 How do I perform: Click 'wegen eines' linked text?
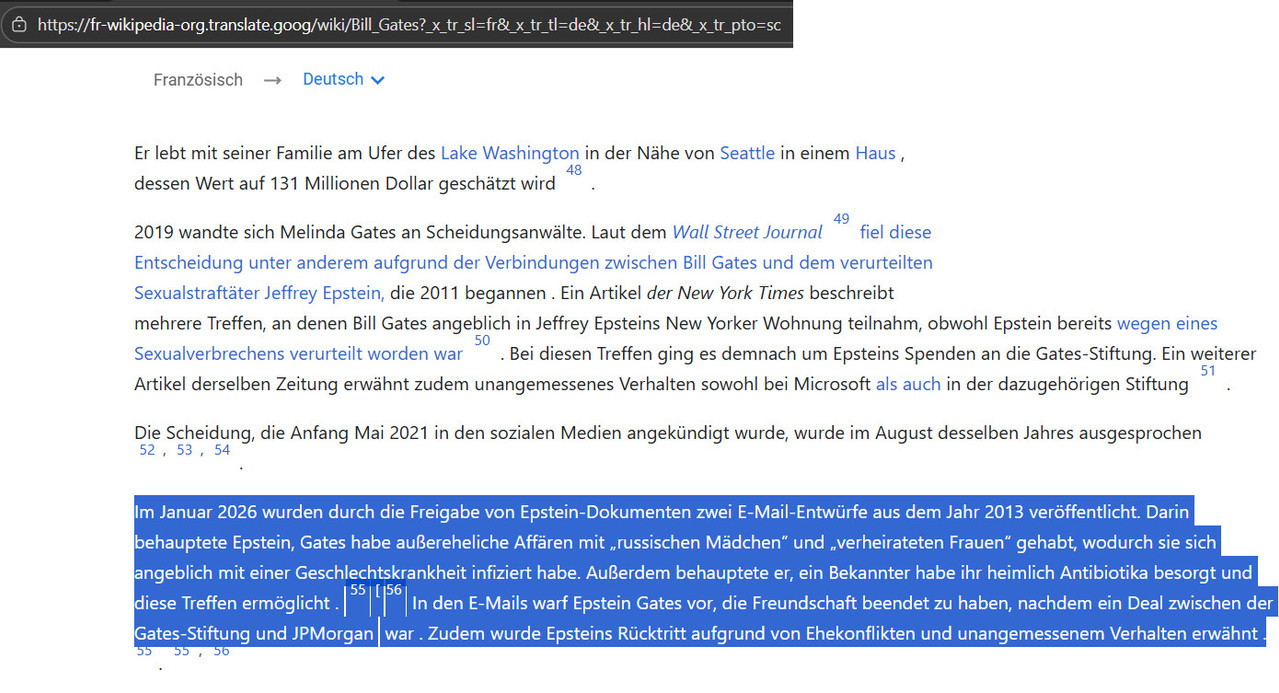(x=1167, y=323)
